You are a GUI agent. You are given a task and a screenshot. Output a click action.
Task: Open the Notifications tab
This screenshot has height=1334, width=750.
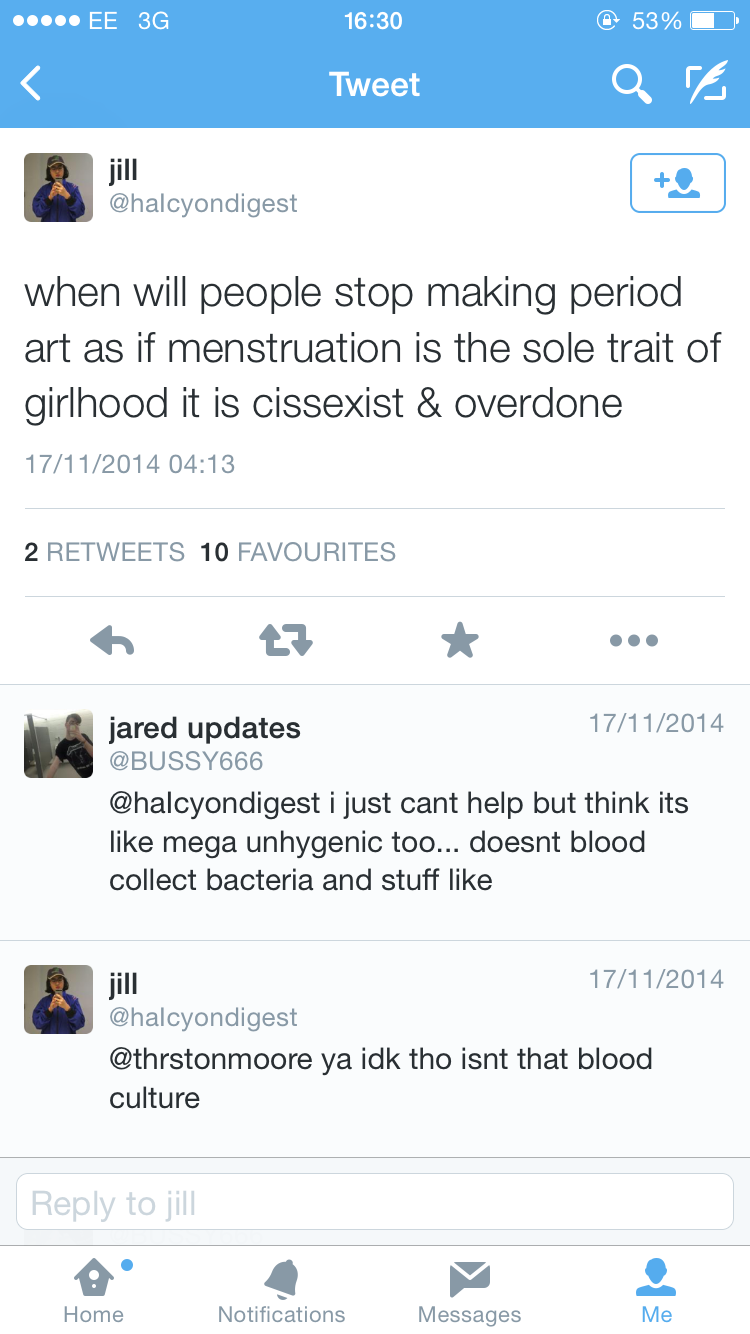pyautogui.click(x=281, y=1290)
